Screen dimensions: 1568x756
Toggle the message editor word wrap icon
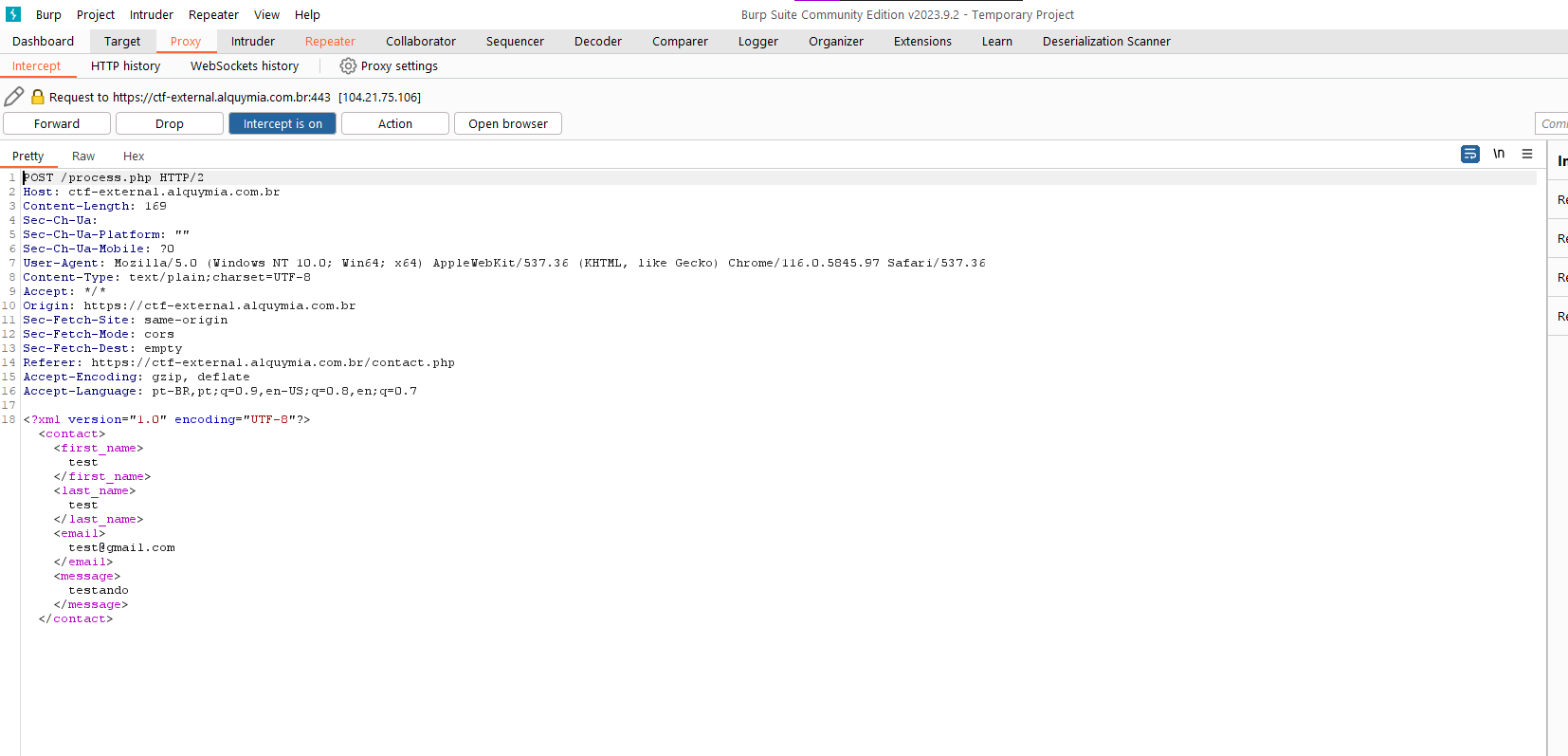1470,154
